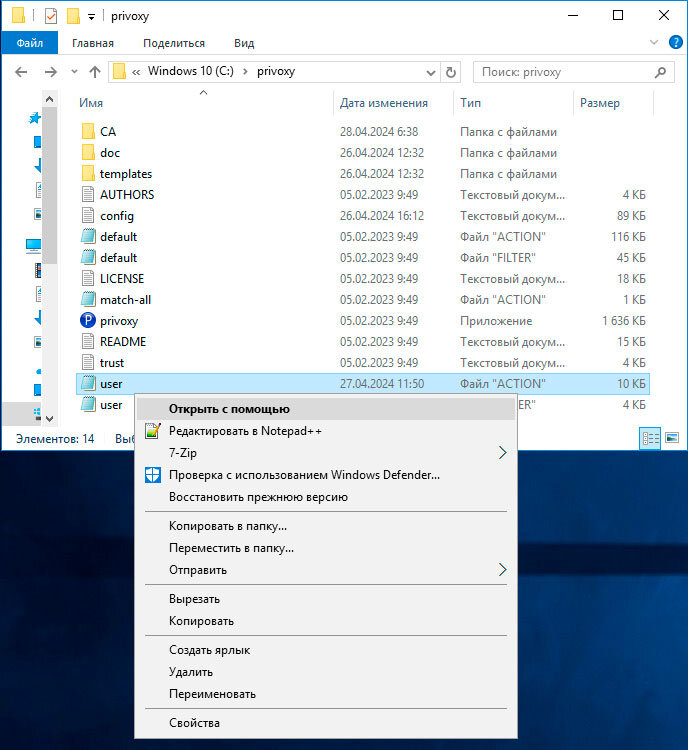Open address bar history dropdown
The height and width of the screenshot is (750, 688).
coord(431,72)
